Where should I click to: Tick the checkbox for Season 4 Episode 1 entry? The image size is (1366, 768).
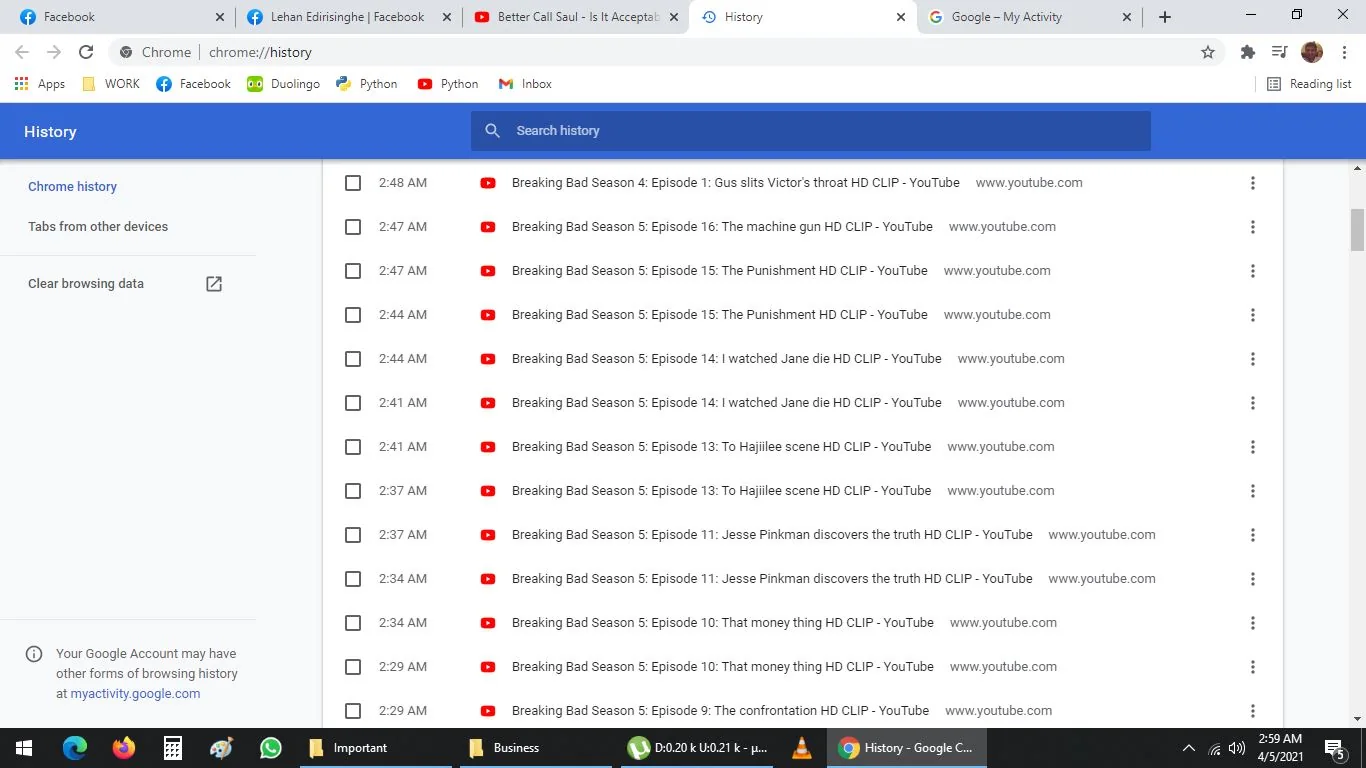353,183
